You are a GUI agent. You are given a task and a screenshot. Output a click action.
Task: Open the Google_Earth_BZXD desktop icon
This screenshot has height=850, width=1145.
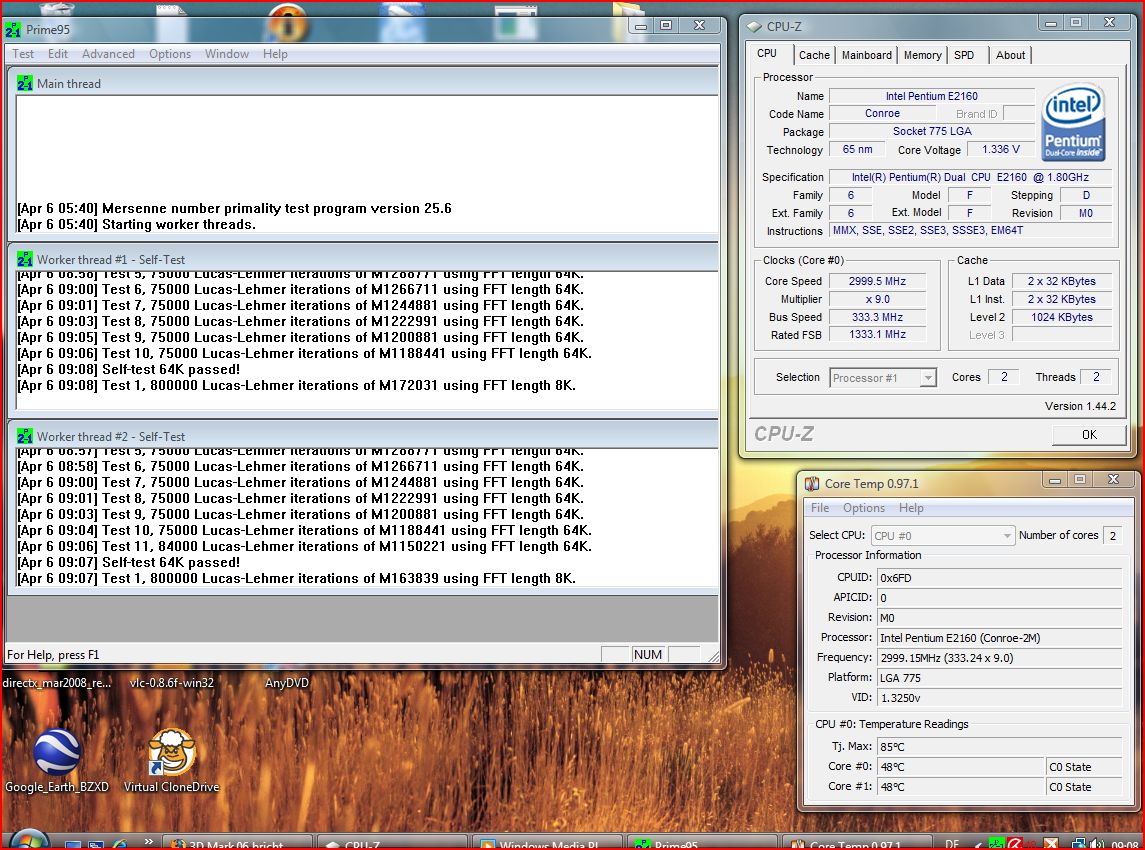pyautogui.click(x=57, y=761)
